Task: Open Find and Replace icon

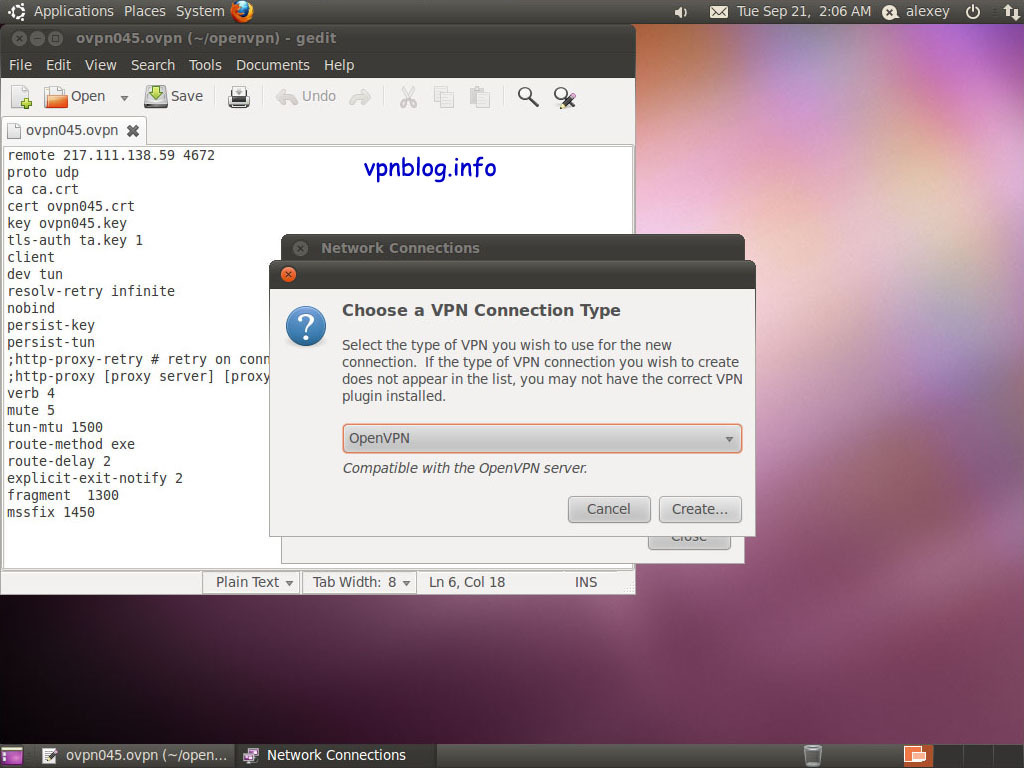Action: [564, 97]
